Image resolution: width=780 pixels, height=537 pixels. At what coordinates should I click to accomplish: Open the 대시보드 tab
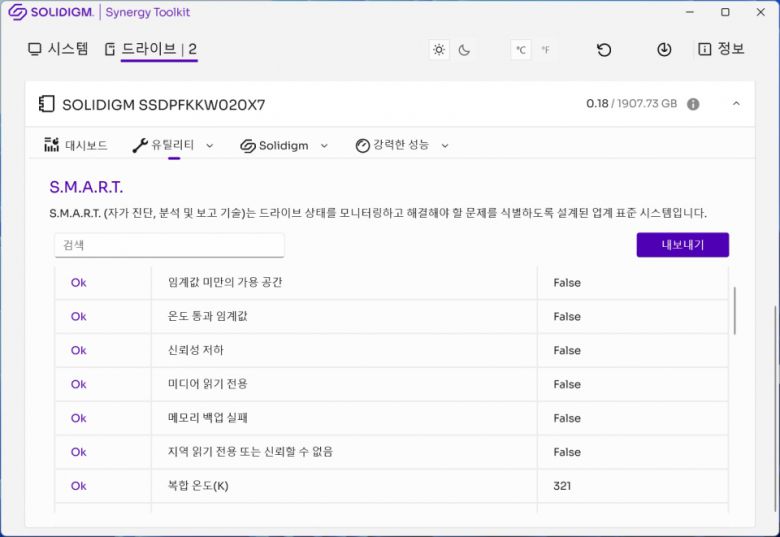click(76, 145)
